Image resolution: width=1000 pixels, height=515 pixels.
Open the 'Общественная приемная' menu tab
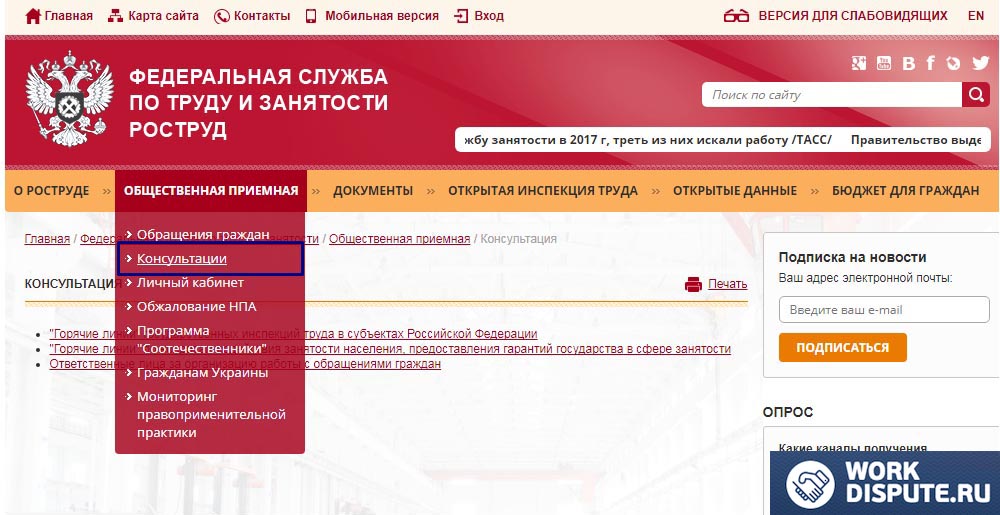[x=211, y=191]
